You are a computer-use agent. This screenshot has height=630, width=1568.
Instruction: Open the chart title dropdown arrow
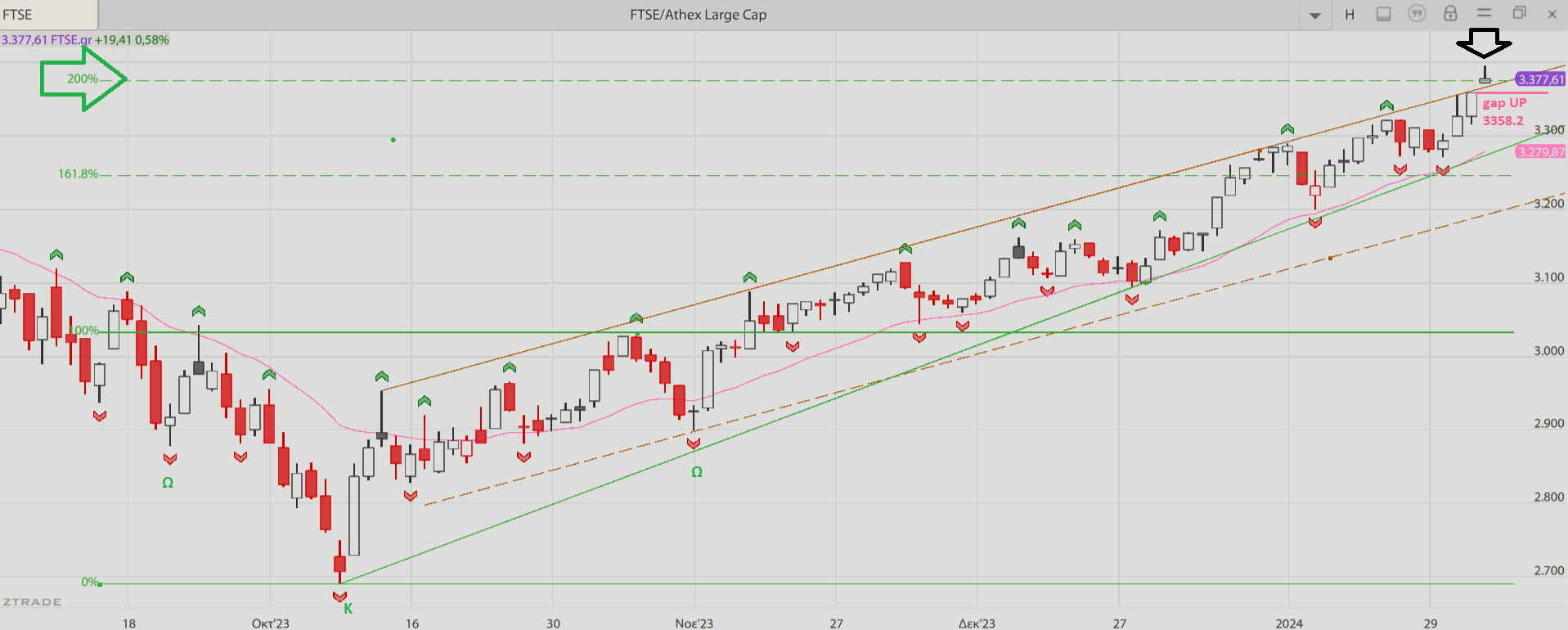1315,16
